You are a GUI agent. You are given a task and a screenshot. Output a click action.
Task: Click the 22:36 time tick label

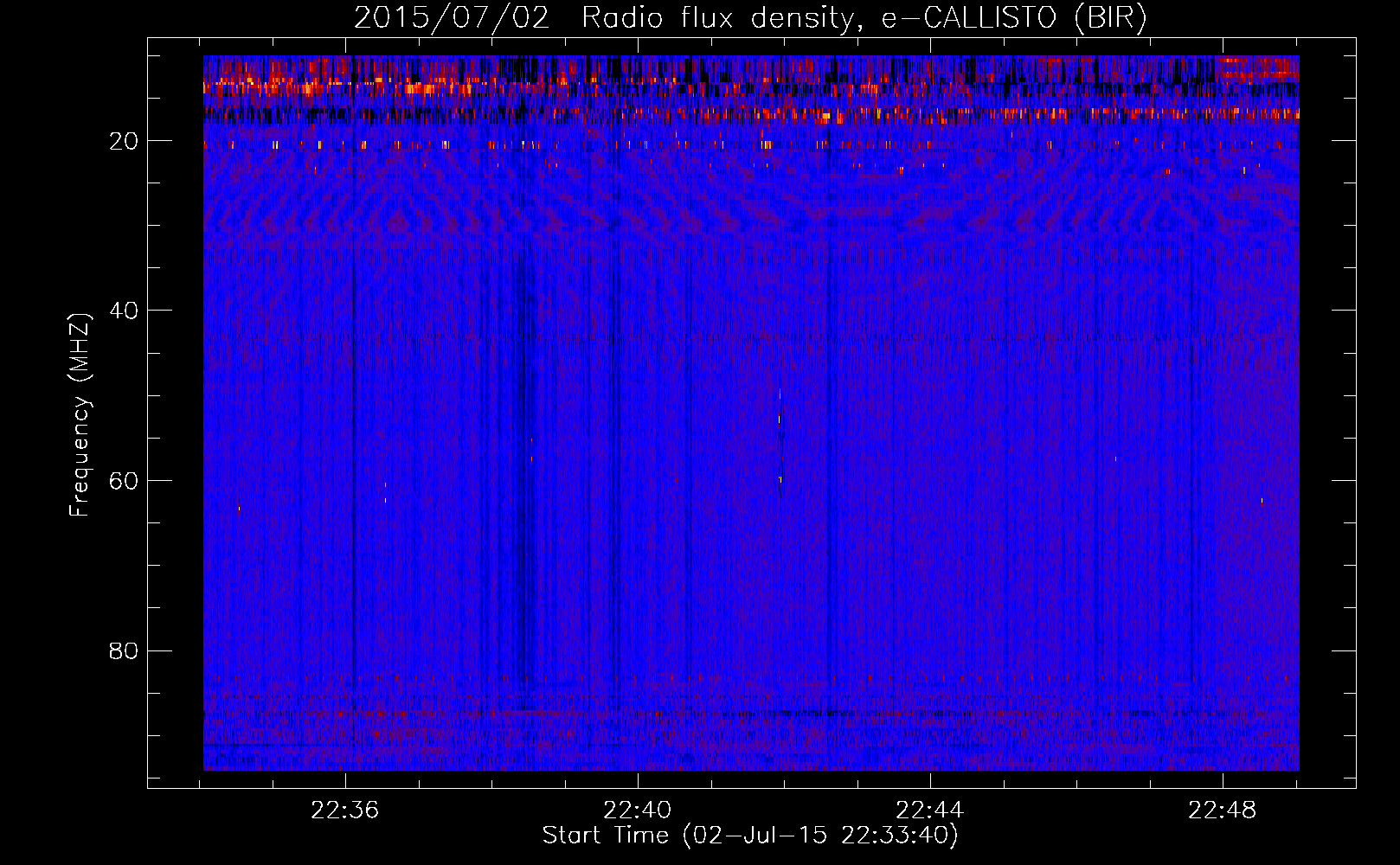(345, 811)
